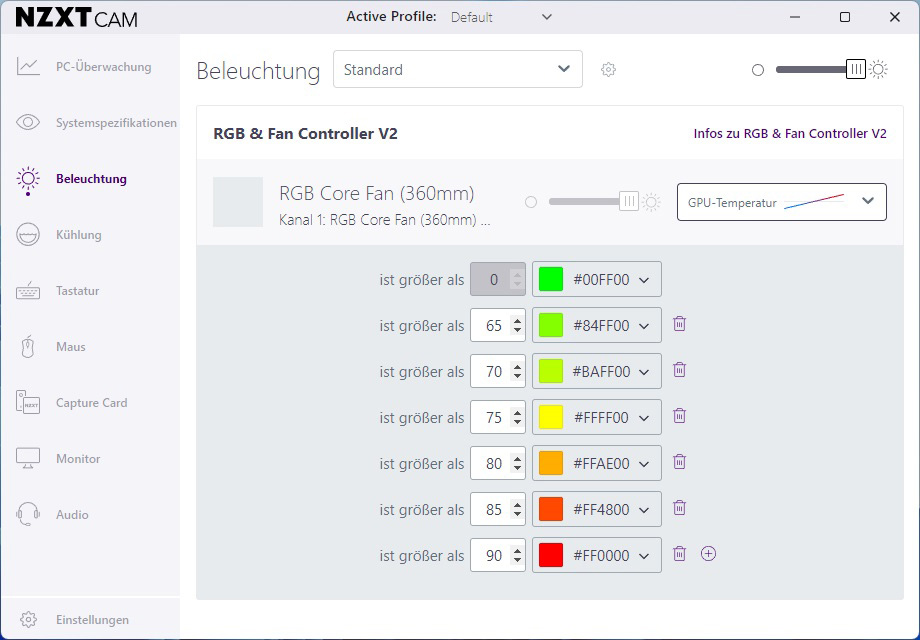This screenshot has height=640, width=920.
Task: Select the Monitor section
Action: [78, 459]
